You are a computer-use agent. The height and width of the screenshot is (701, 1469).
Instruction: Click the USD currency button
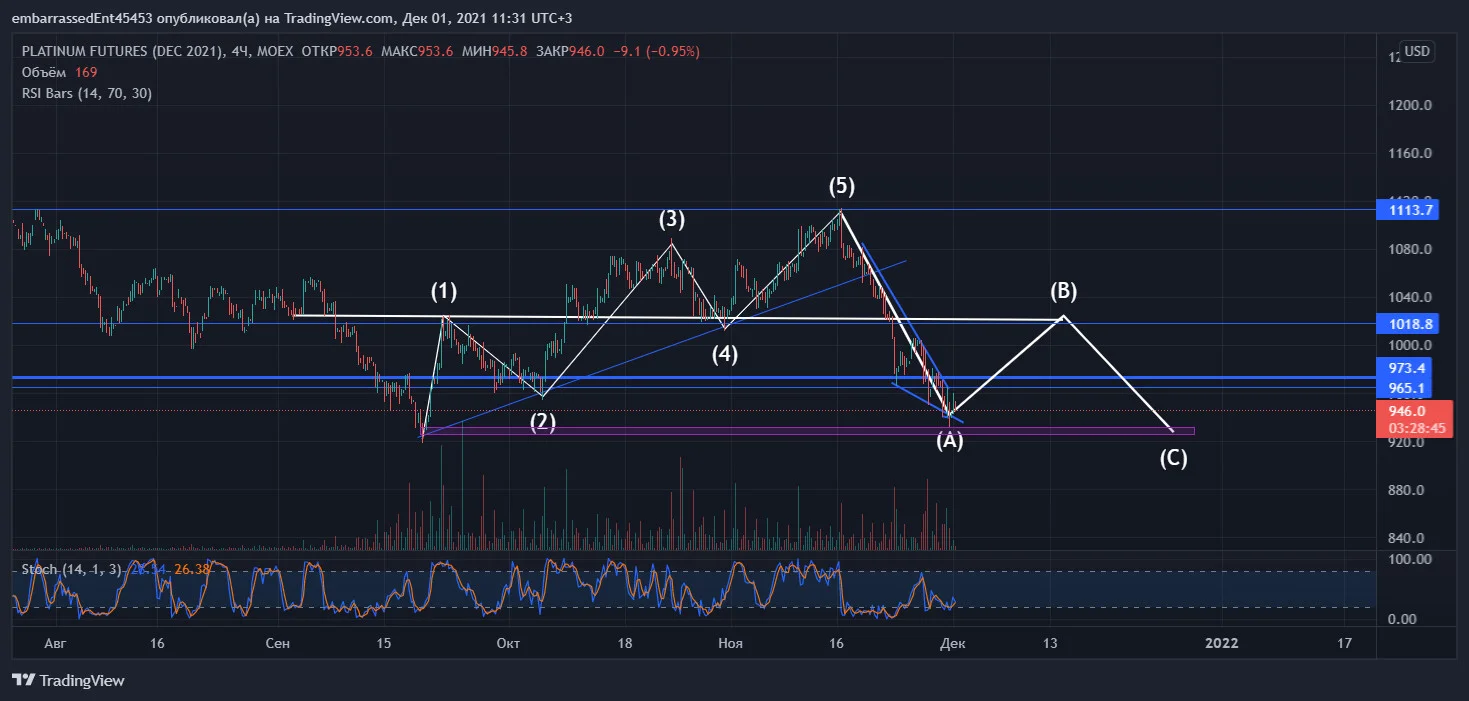[x=1416, y=51]
